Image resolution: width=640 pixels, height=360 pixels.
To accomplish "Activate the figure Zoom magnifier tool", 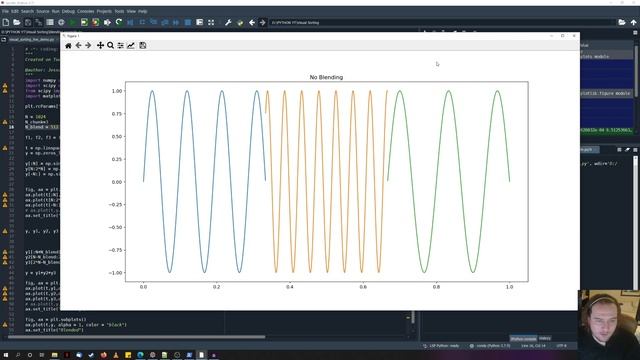I will tap(110, 45).
